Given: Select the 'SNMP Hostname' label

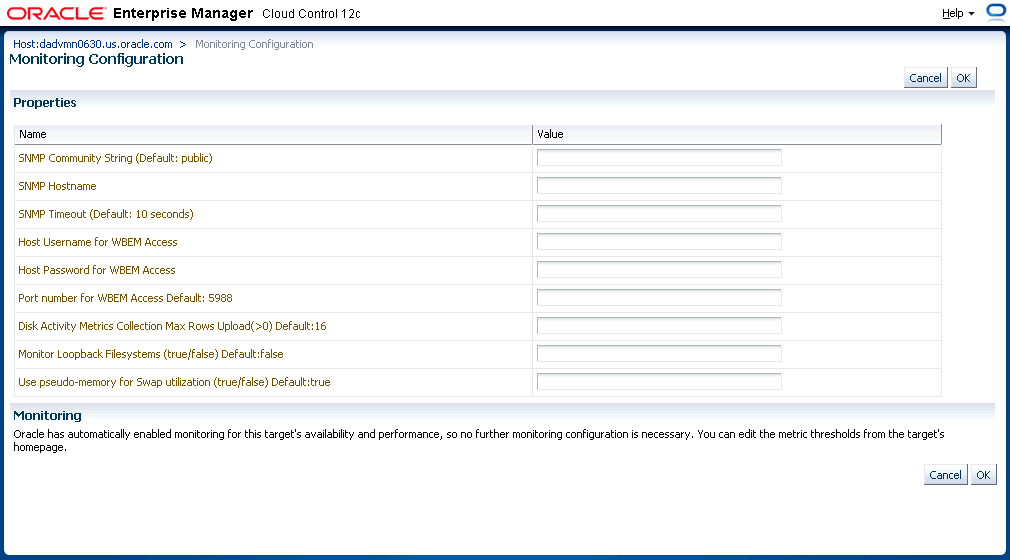Looking at the screenshot, I should [x=57, y=186].
